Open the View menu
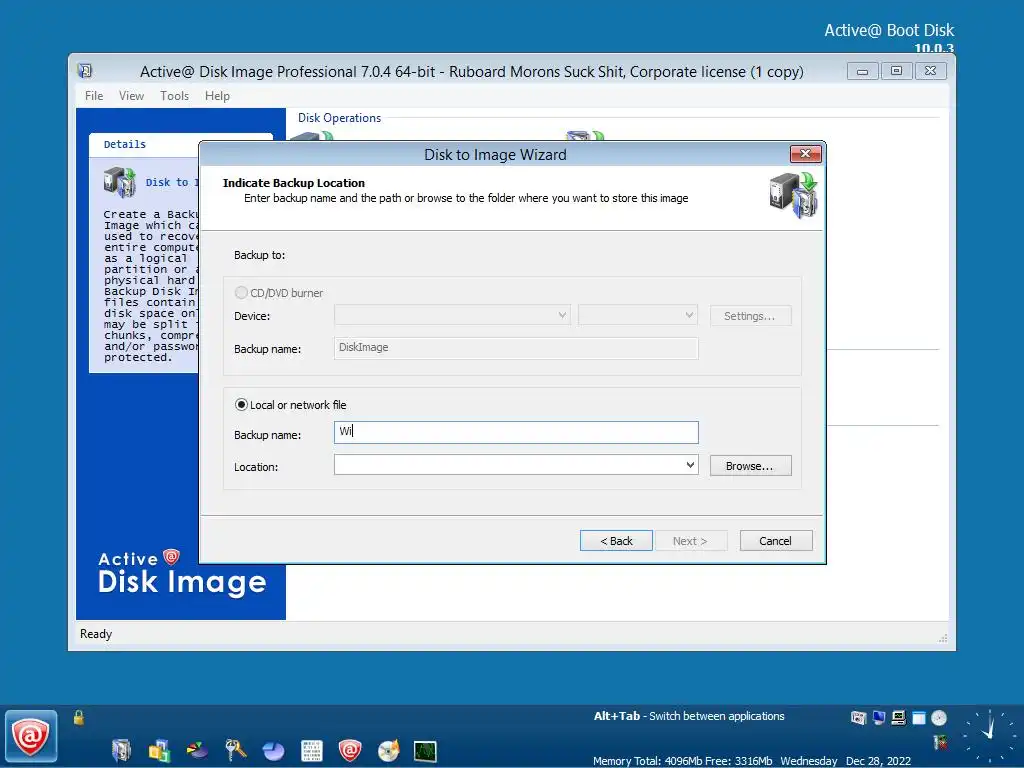The width and height of the screenshot is (1024, 768). (x=131, y=96)
